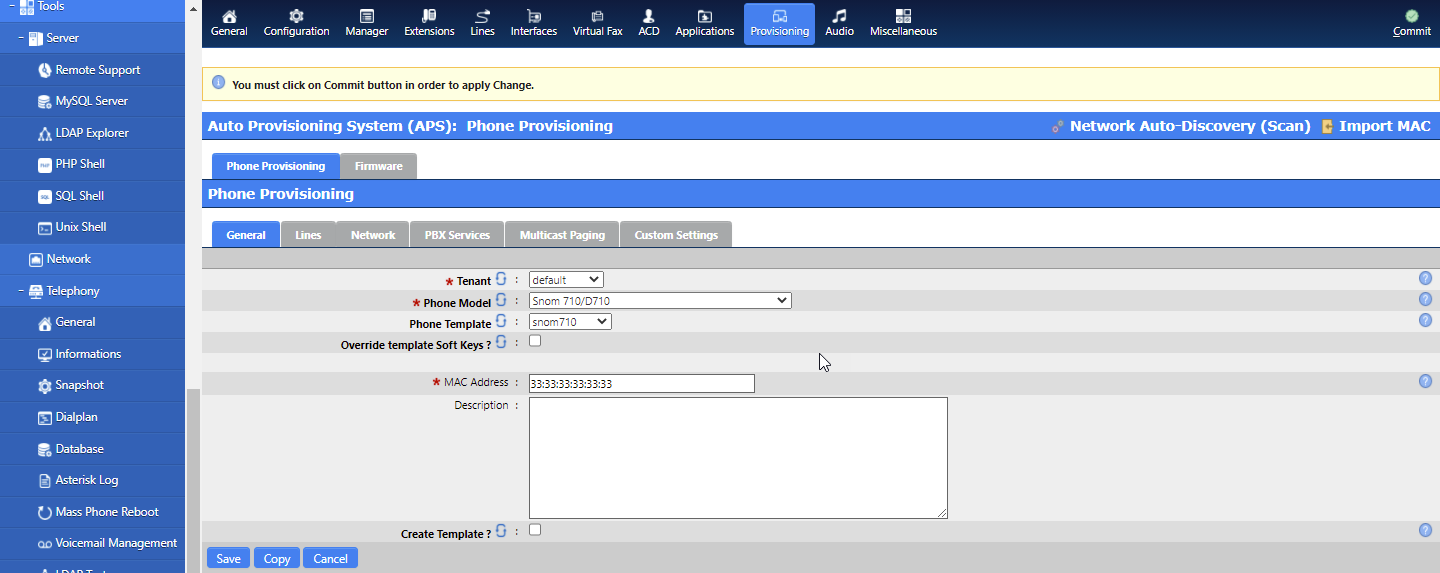Open help for Create Template option
Screen dimensions: 1440x573
1425,530
